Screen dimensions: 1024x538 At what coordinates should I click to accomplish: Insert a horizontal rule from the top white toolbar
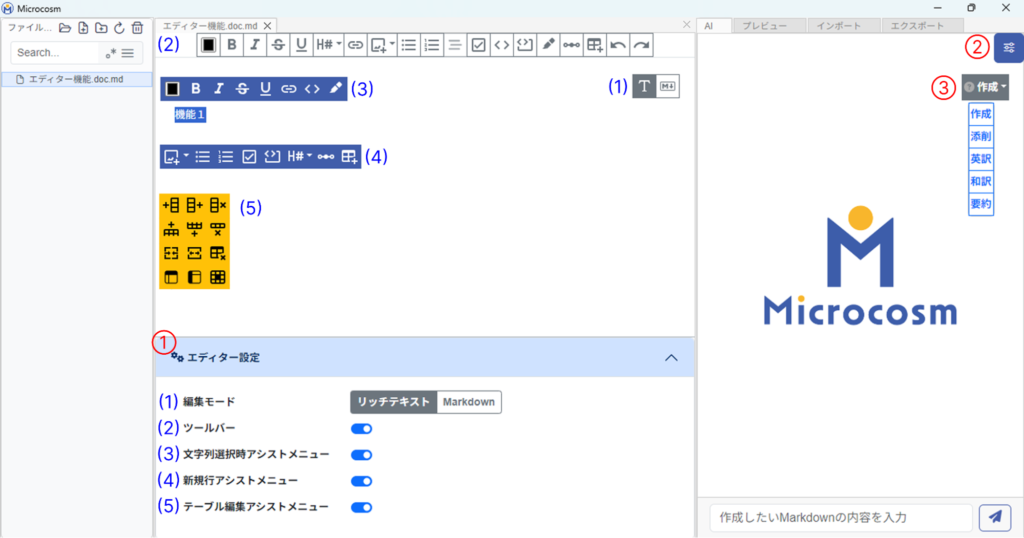(x=571, y=45)
